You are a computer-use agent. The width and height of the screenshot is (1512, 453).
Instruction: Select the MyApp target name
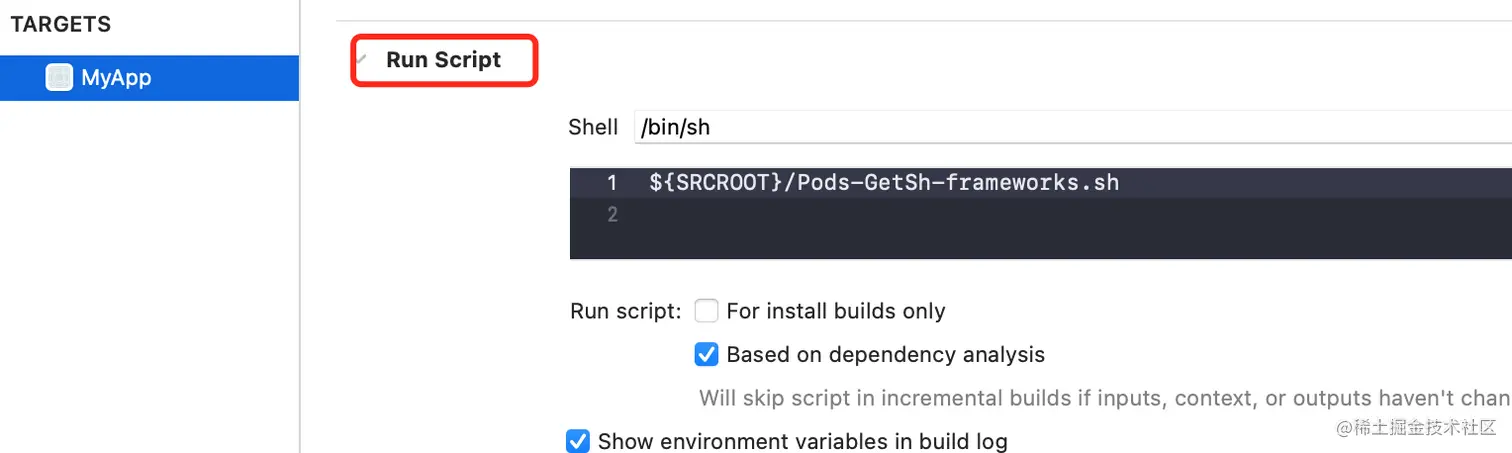click(x=116, y=78)
